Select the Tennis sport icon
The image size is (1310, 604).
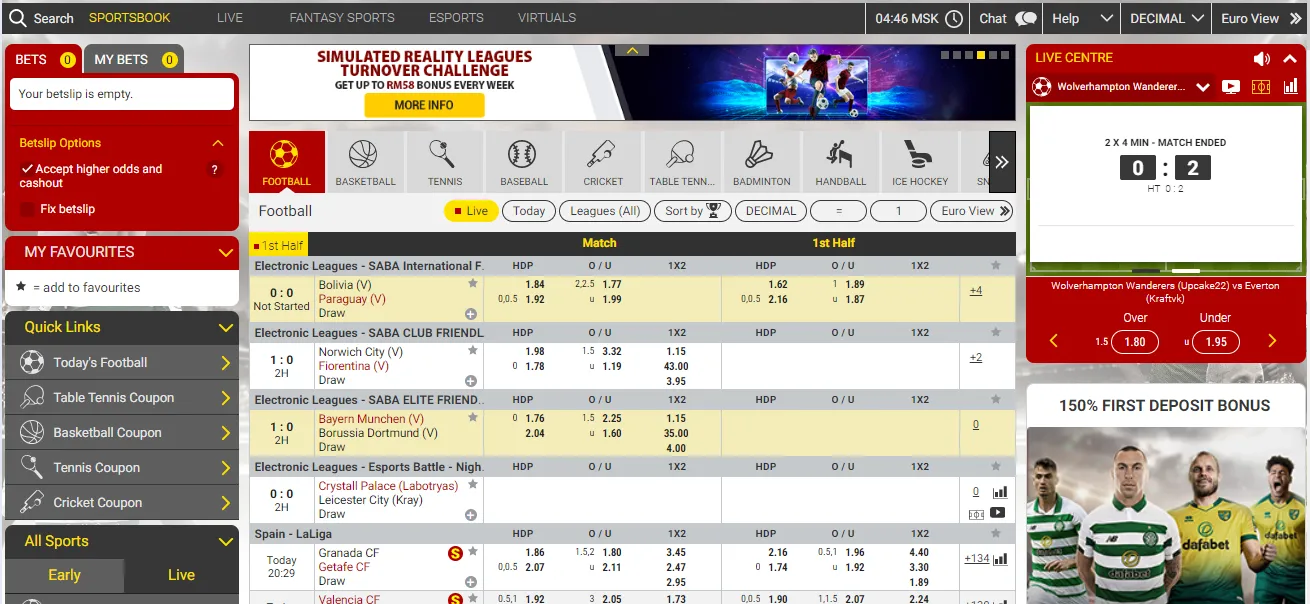coord(444,161)
